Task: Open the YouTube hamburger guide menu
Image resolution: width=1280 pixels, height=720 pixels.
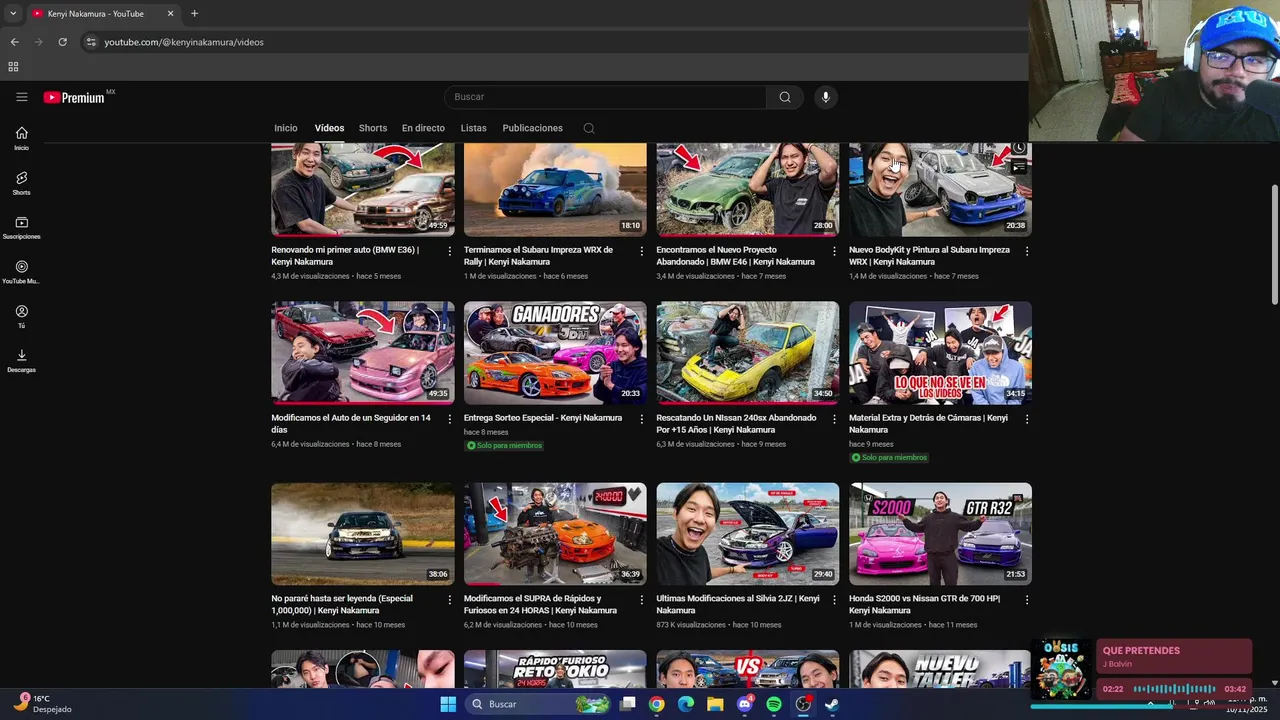Action: 21,97
